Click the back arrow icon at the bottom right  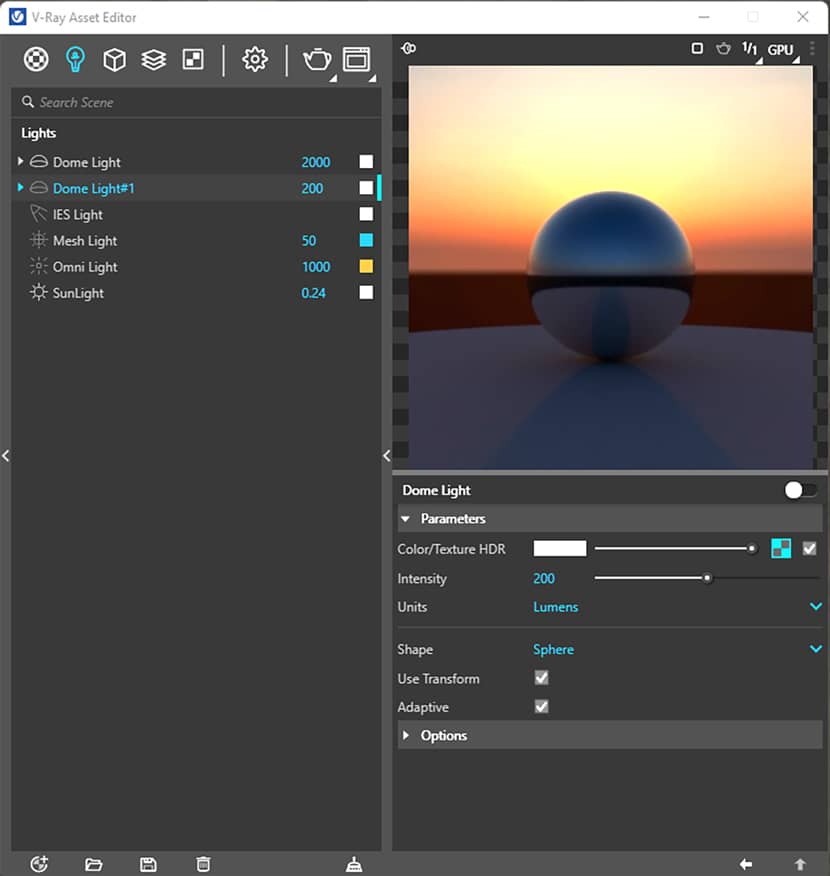click(746, 864)
